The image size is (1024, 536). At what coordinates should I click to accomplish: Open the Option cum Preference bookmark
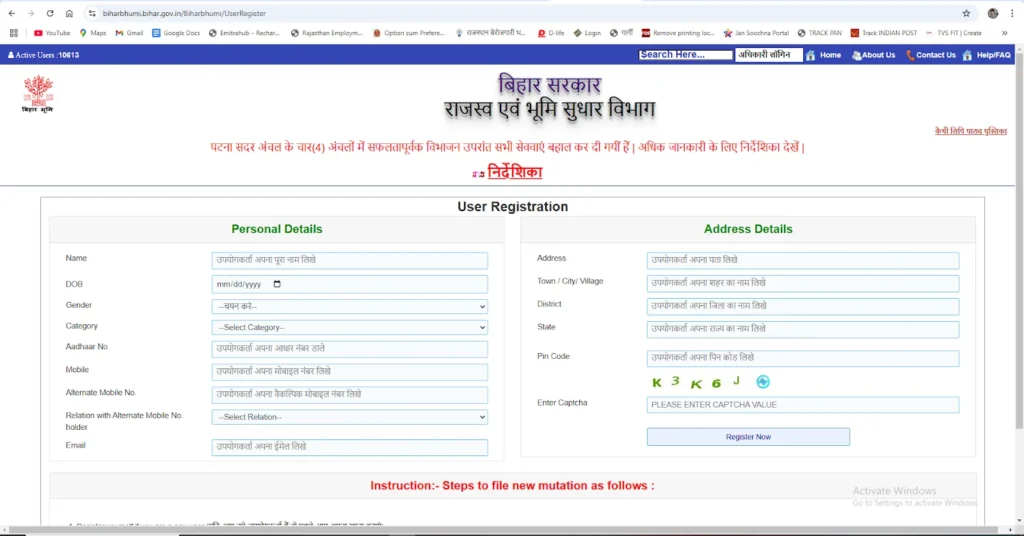pyautogui.click(x=409, y=33)
